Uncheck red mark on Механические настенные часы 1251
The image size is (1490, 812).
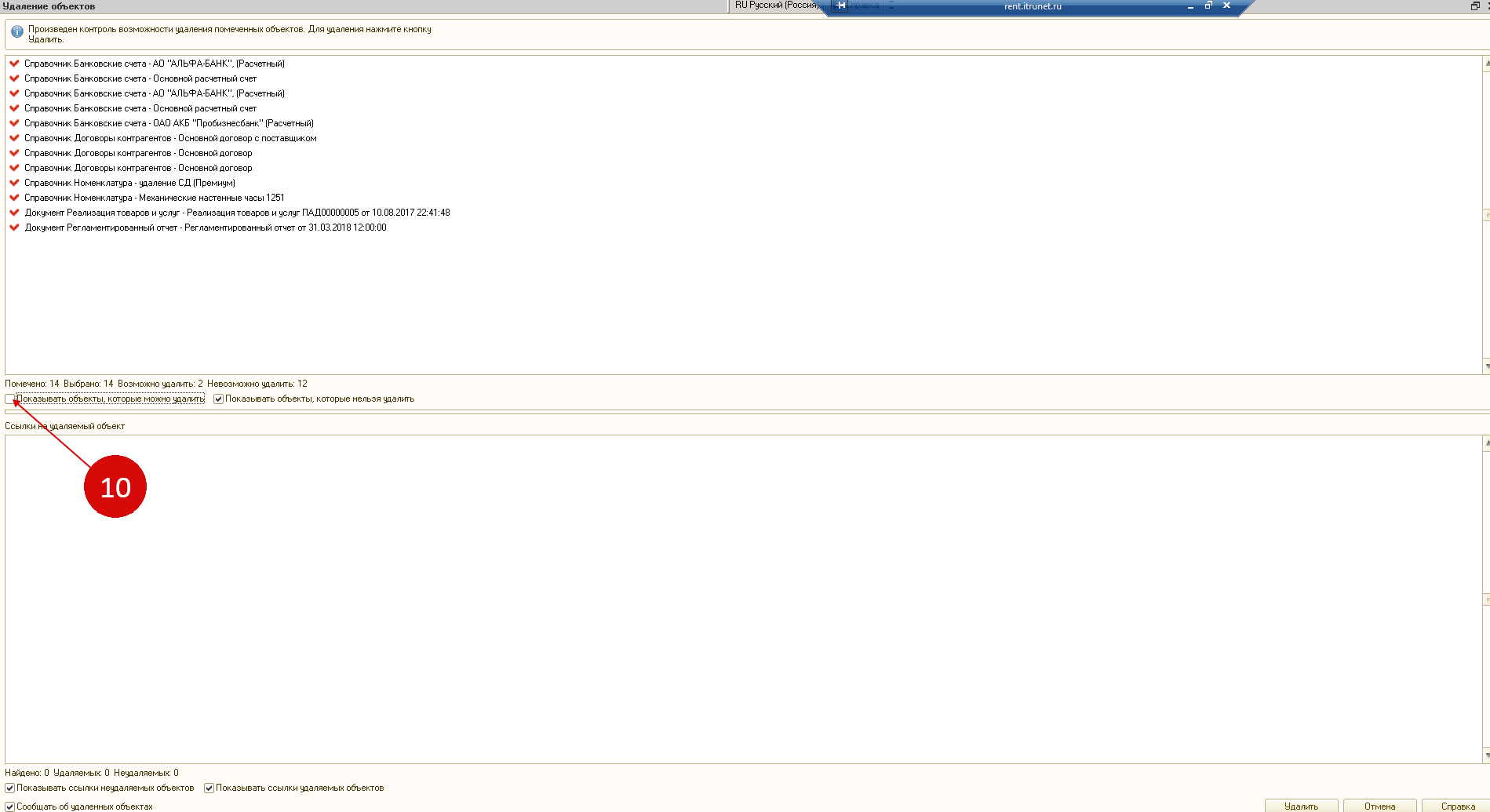(14, 198)
